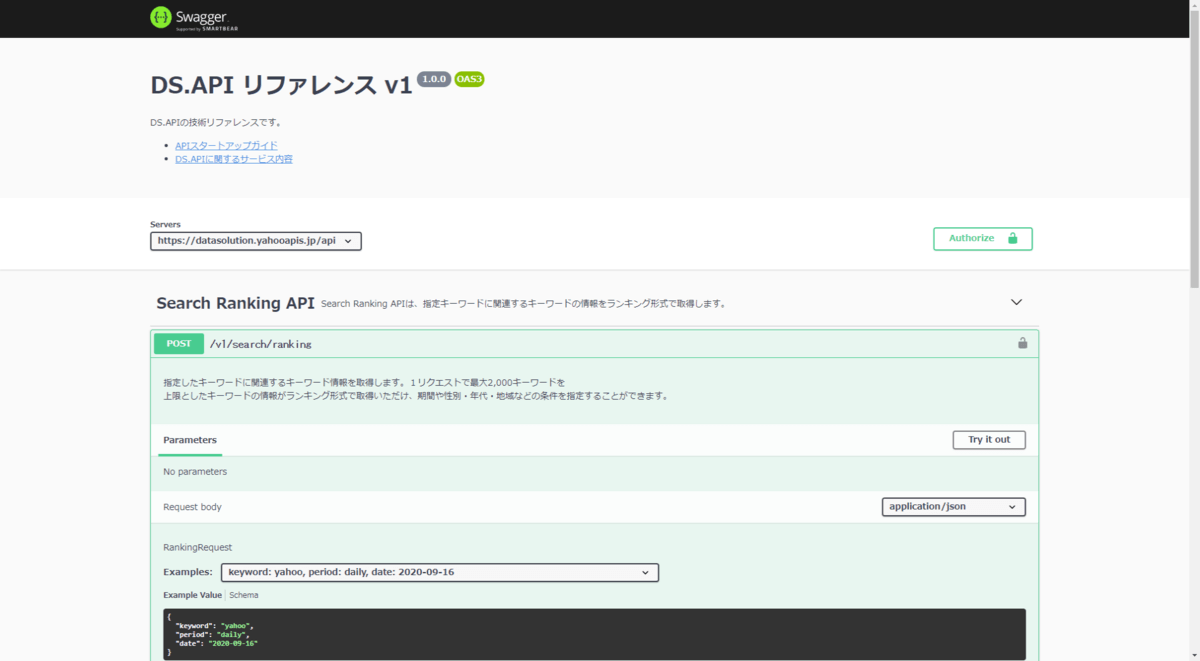Click the POST method badge

[179, 343]
